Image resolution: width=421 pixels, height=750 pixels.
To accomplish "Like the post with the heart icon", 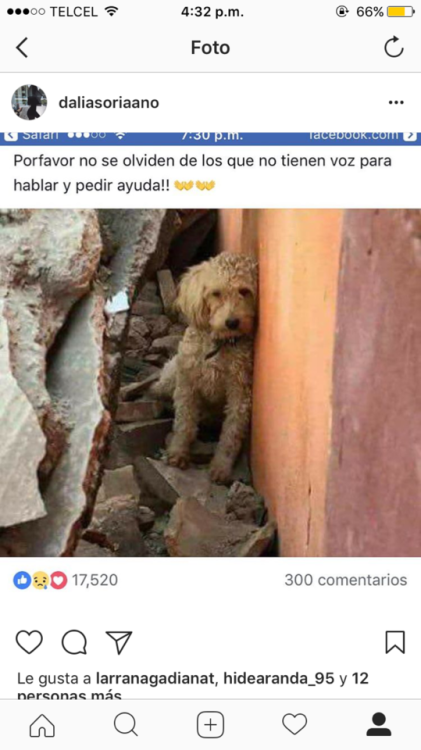I will (x=29, y=642).
